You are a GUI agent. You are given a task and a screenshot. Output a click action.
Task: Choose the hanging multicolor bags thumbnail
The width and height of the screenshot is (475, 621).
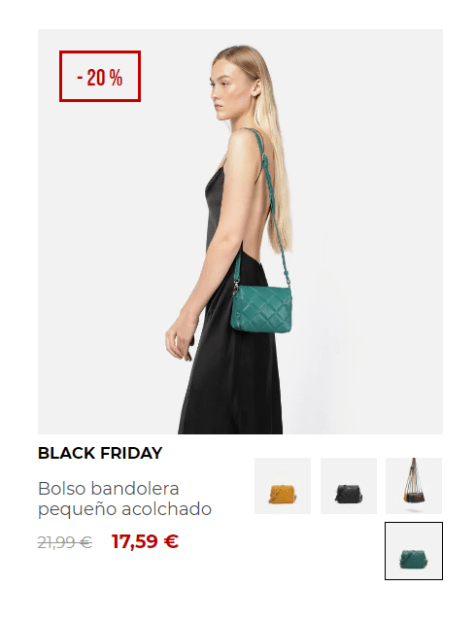click(414, 486)
